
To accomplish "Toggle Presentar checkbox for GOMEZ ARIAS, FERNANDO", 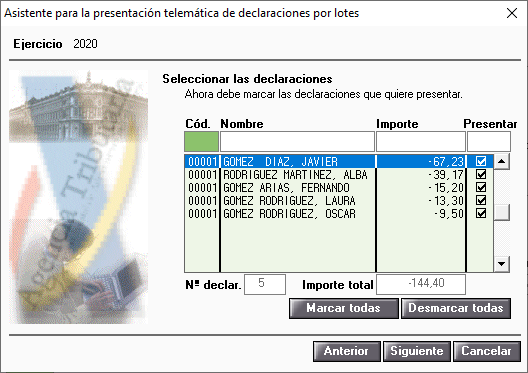I will tap(481, 188).
